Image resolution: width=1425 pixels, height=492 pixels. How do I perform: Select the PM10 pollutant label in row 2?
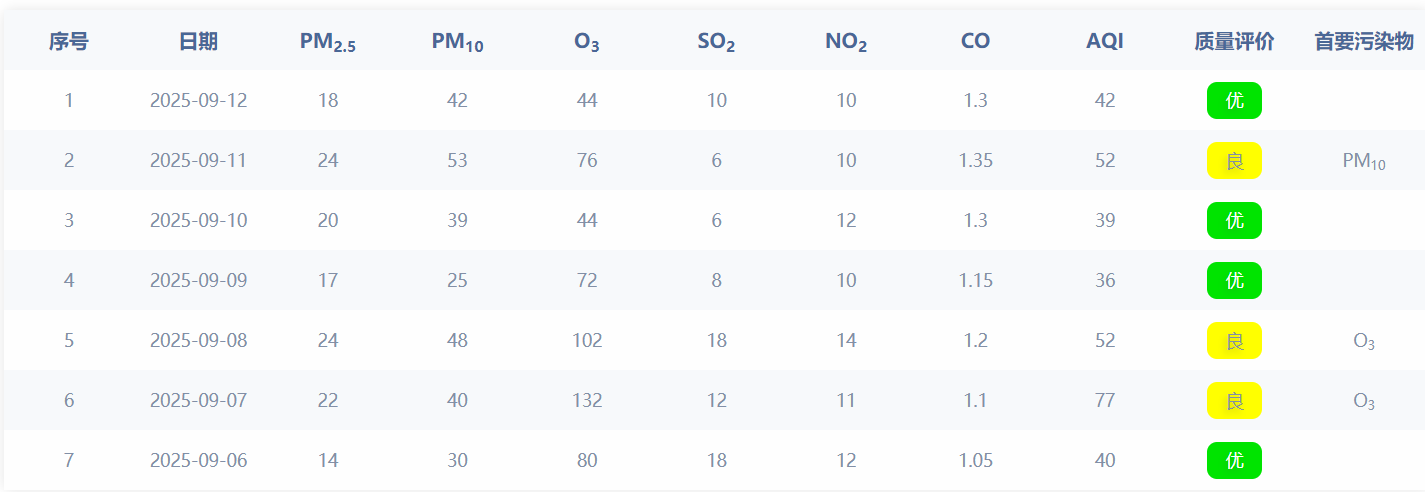[x=1364, y=161]
